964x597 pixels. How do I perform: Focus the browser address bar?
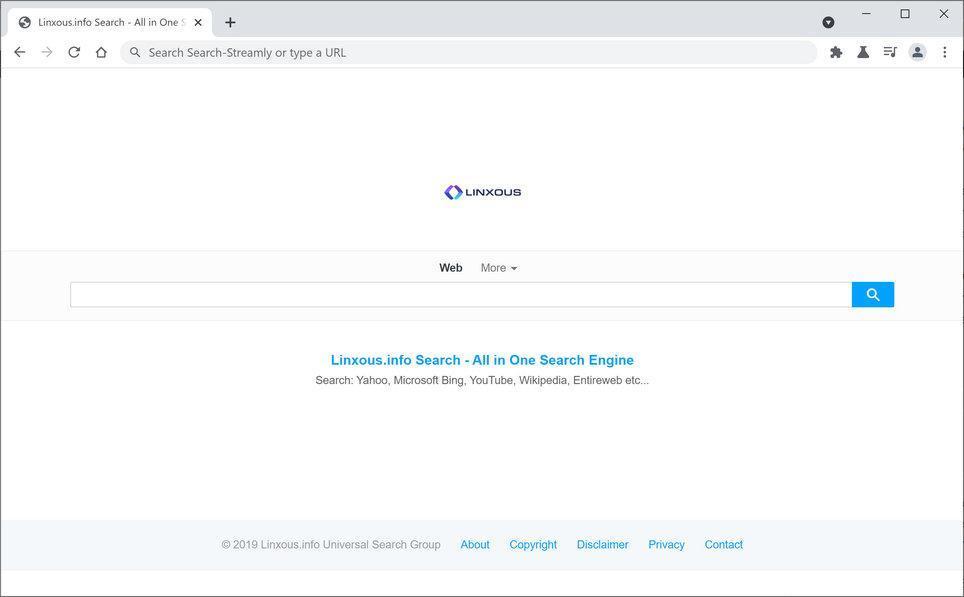coord(470,52)
